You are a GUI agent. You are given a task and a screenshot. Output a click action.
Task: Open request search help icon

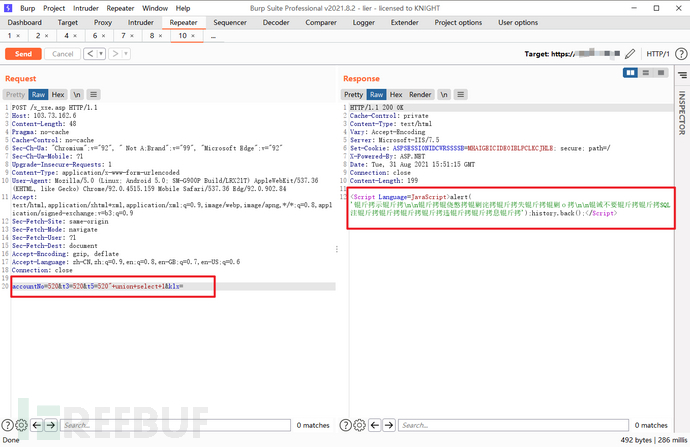pyautogui.click(x=7, y=425)
